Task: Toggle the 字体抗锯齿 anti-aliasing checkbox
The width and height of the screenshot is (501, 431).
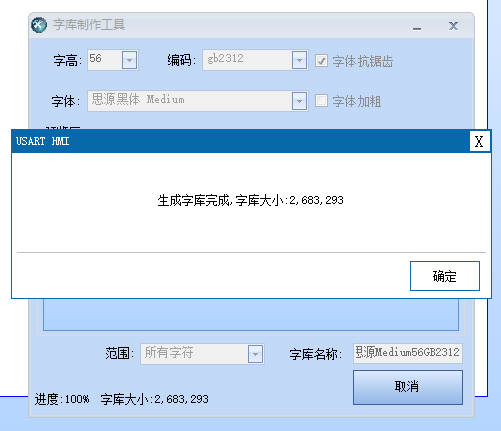Action: click(321, 61)
